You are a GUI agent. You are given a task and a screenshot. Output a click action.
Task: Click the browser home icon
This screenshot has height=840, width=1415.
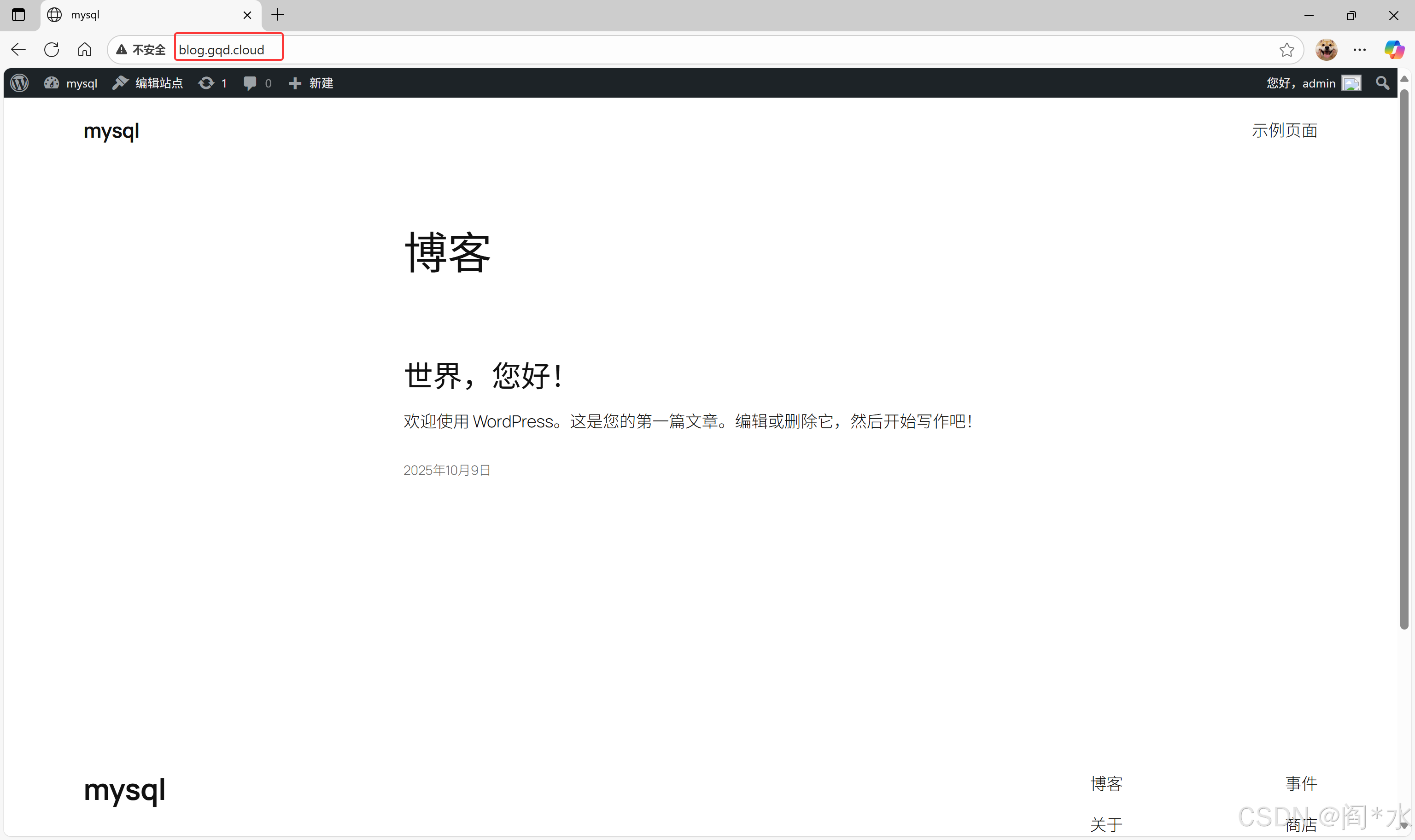tap(85, 50)
